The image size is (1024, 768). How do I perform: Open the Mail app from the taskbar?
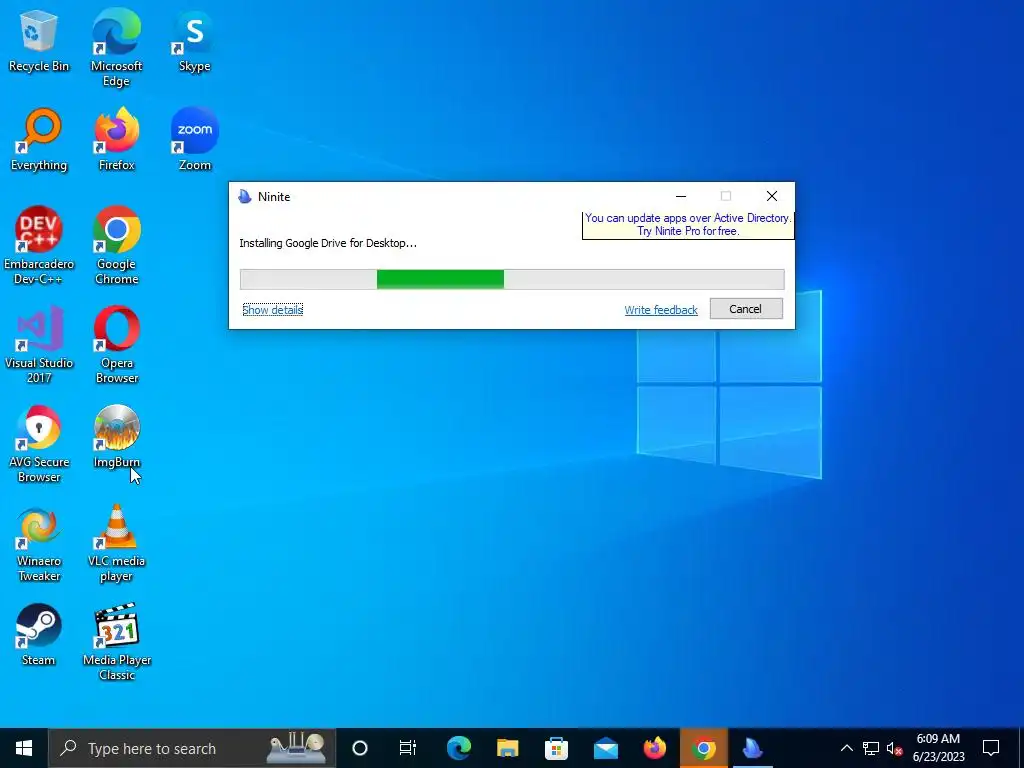point(605,748)
